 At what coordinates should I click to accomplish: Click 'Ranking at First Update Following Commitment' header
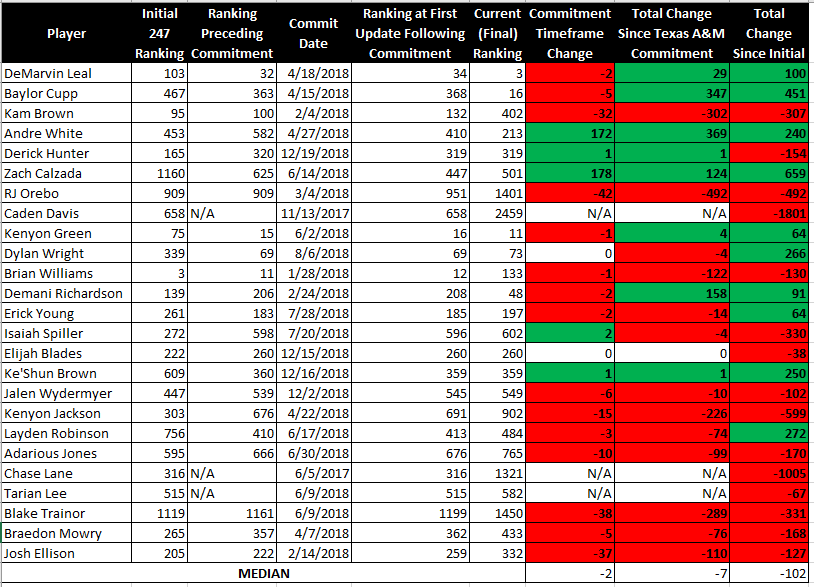pos(410,33)
